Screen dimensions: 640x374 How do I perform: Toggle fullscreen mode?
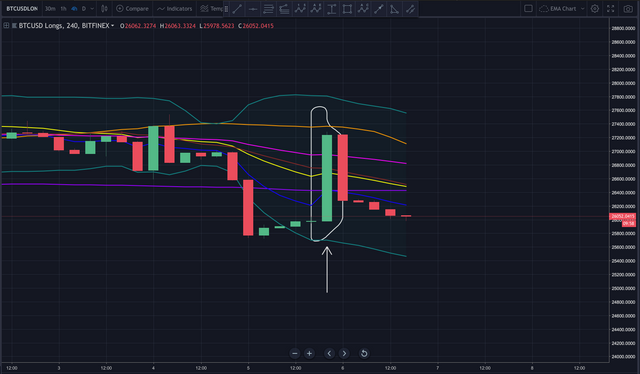(611, 9)
